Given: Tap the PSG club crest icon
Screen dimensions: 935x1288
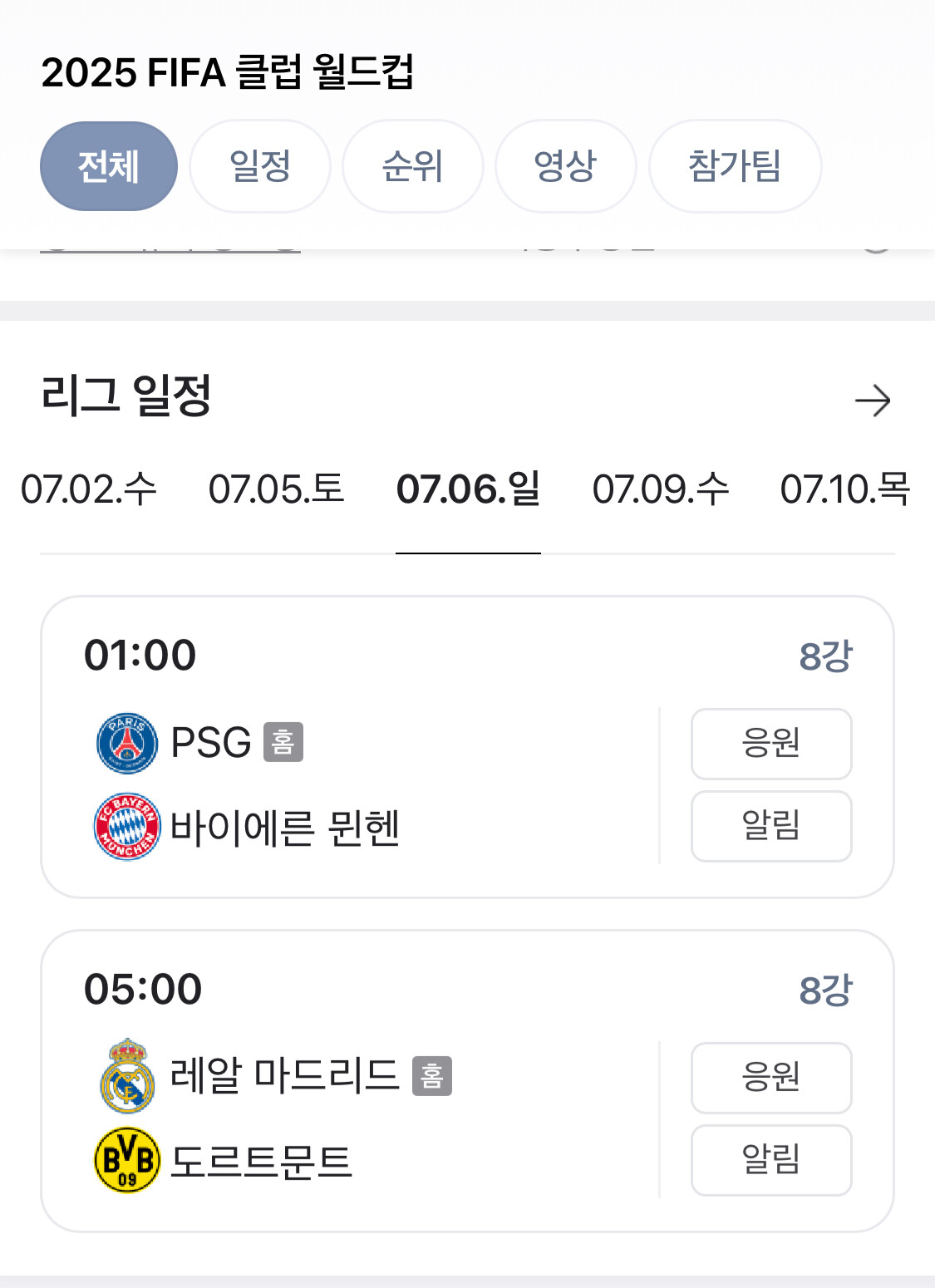Looking at the screenshot, I should click(x=127, y=743).
